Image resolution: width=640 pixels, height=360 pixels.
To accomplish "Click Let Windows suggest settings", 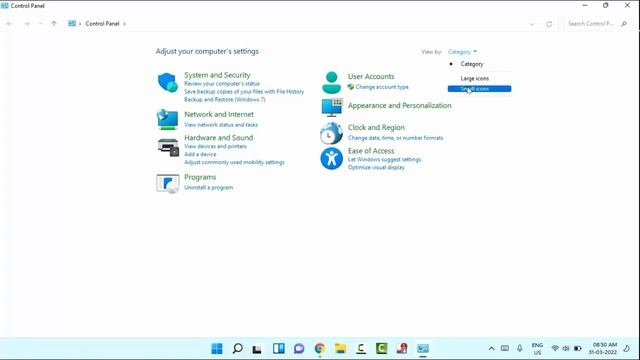I will pyautogui.click(x=384, y=160).
